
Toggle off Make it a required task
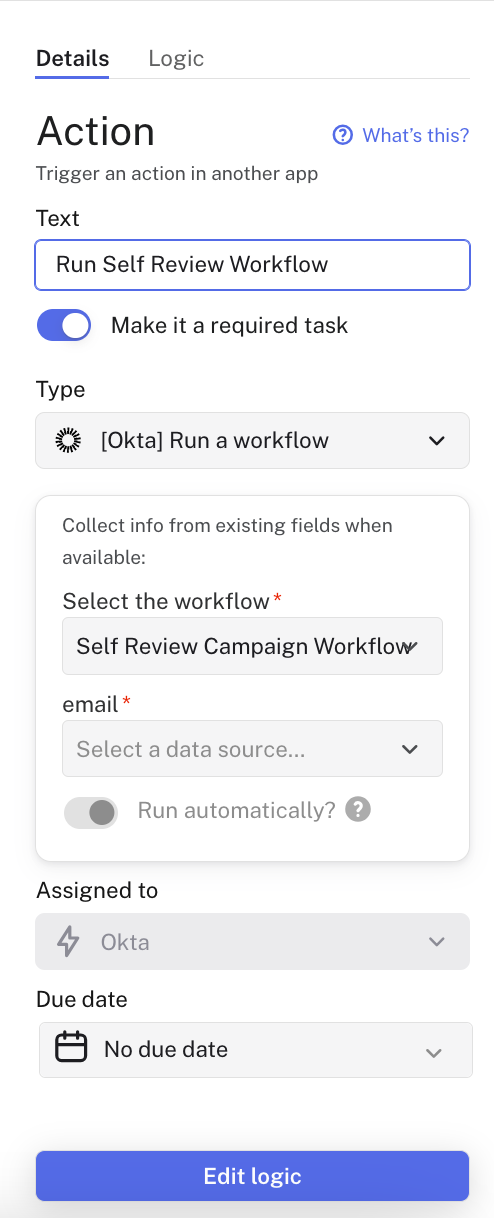64,325
